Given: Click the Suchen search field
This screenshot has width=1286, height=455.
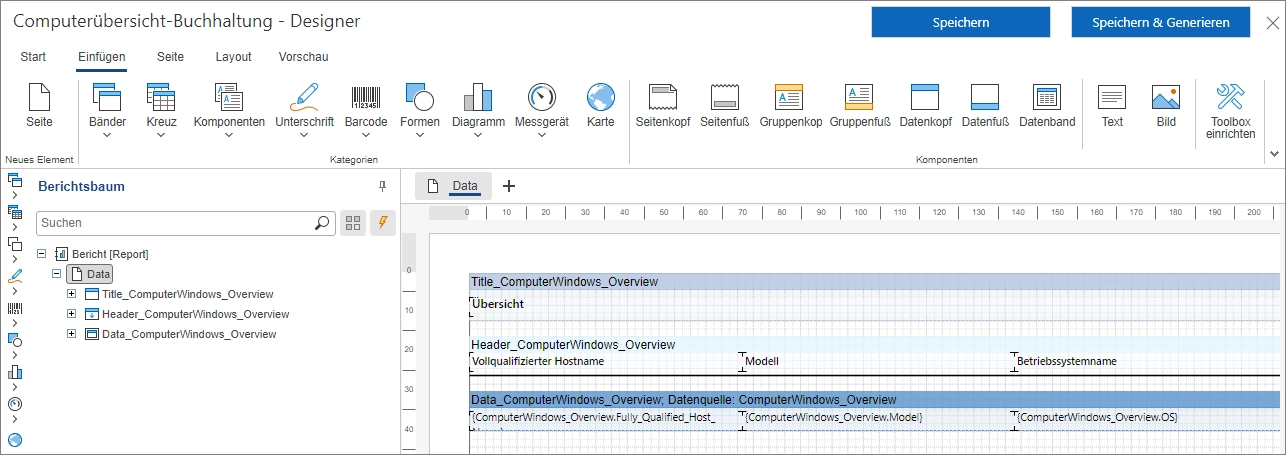Looking at the screenshot, I should (x=175, y=223).
